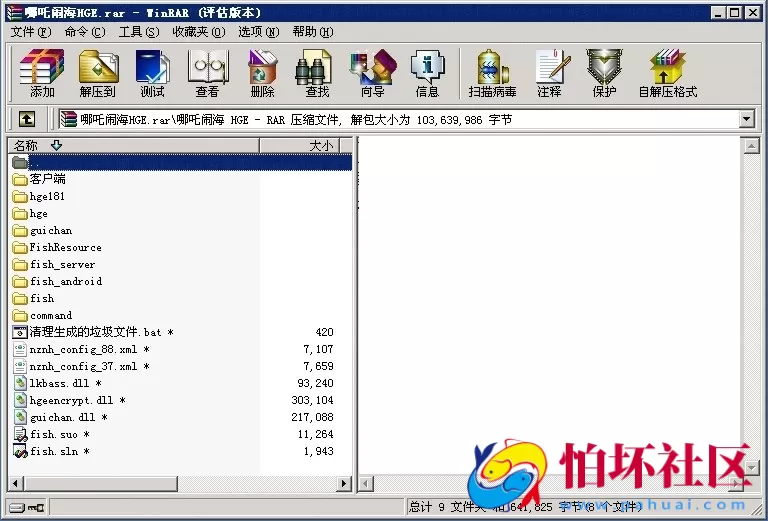Click the 信息 (Info) toolbar icon
Screen dimensions: 768x521
tap(428, 73)
